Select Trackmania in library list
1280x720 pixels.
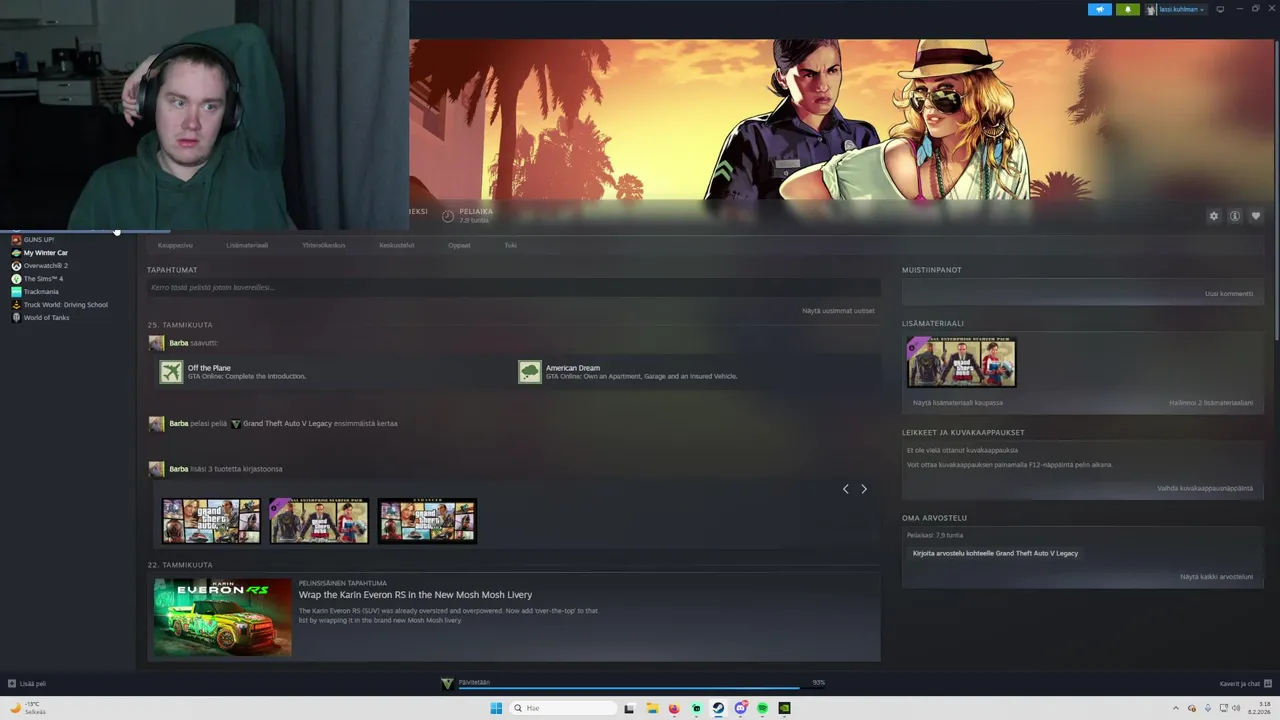[x=41, y=292]
